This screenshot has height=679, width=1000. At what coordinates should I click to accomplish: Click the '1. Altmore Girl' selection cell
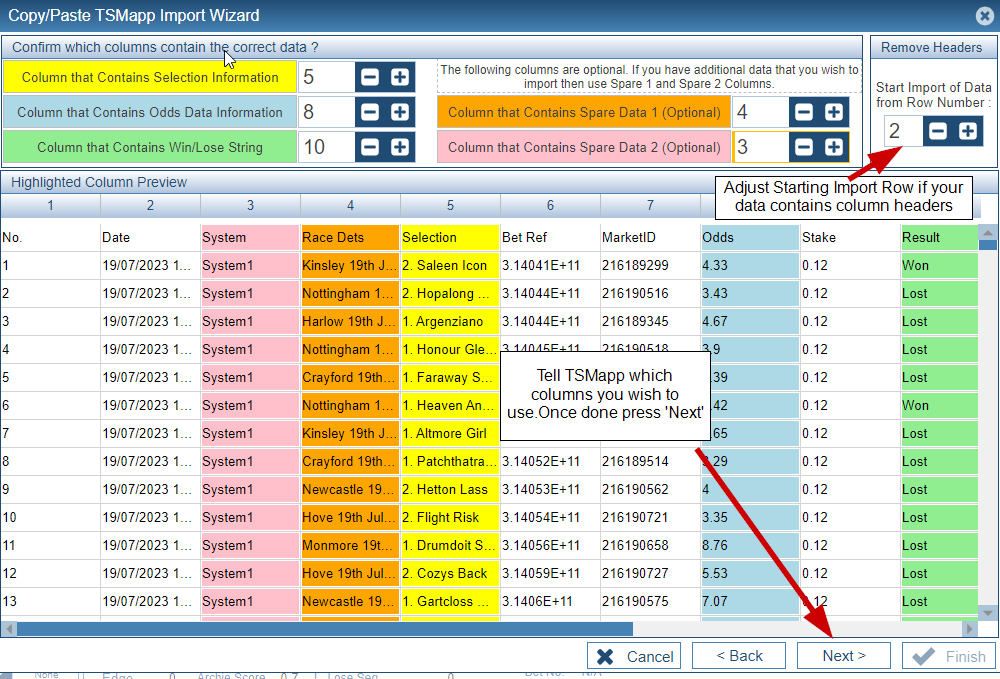pyautogui.click(x=450, y=434)
